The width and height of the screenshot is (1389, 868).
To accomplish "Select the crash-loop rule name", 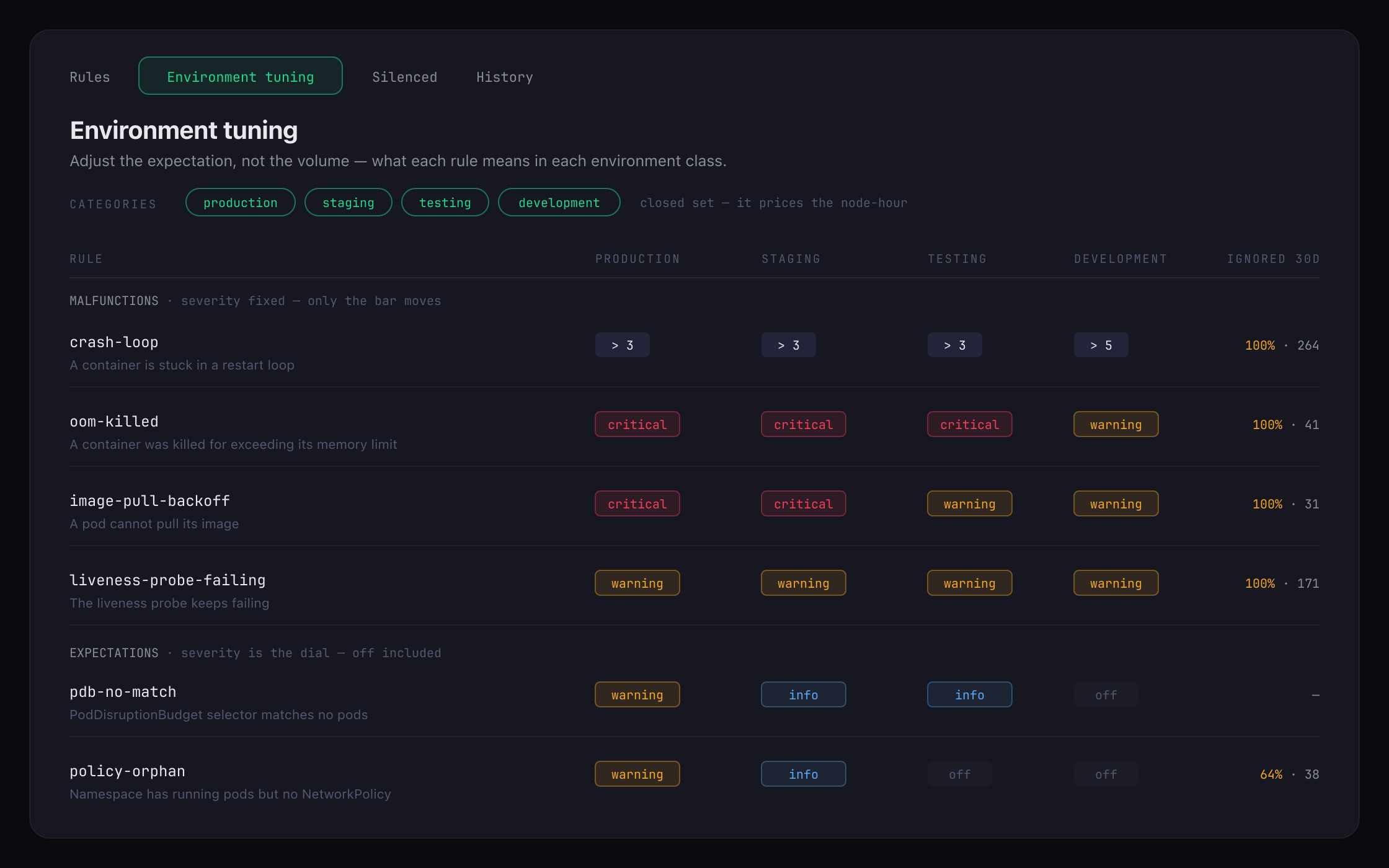I will click(114, 342).
